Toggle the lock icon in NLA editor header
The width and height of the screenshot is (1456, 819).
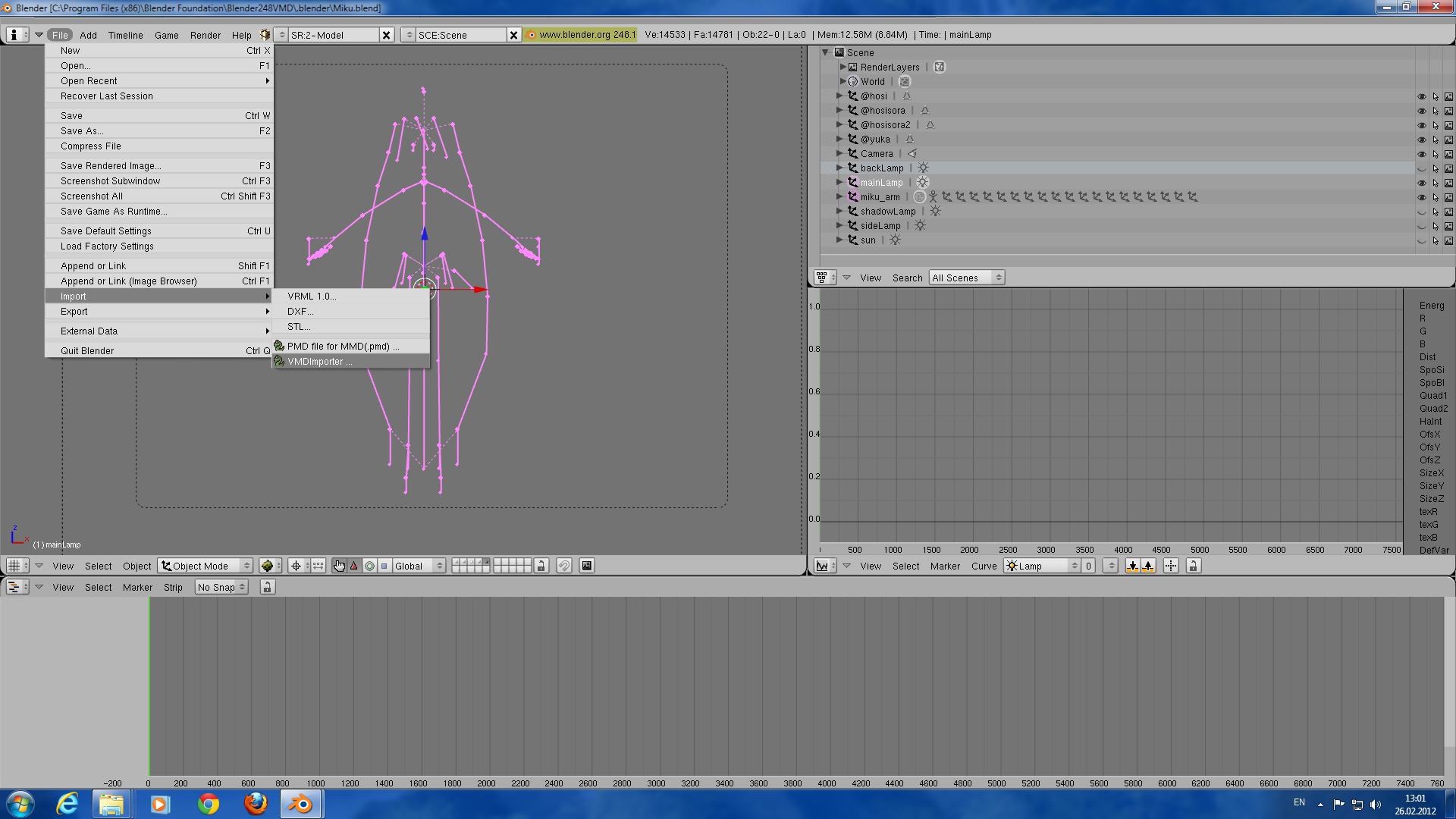(267, 587)
